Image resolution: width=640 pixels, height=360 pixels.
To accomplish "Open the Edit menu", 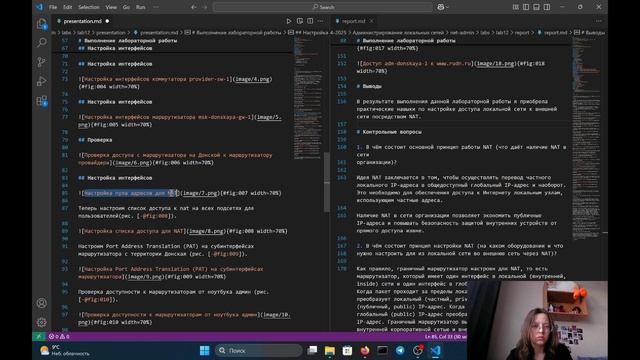I will (67, 7).
